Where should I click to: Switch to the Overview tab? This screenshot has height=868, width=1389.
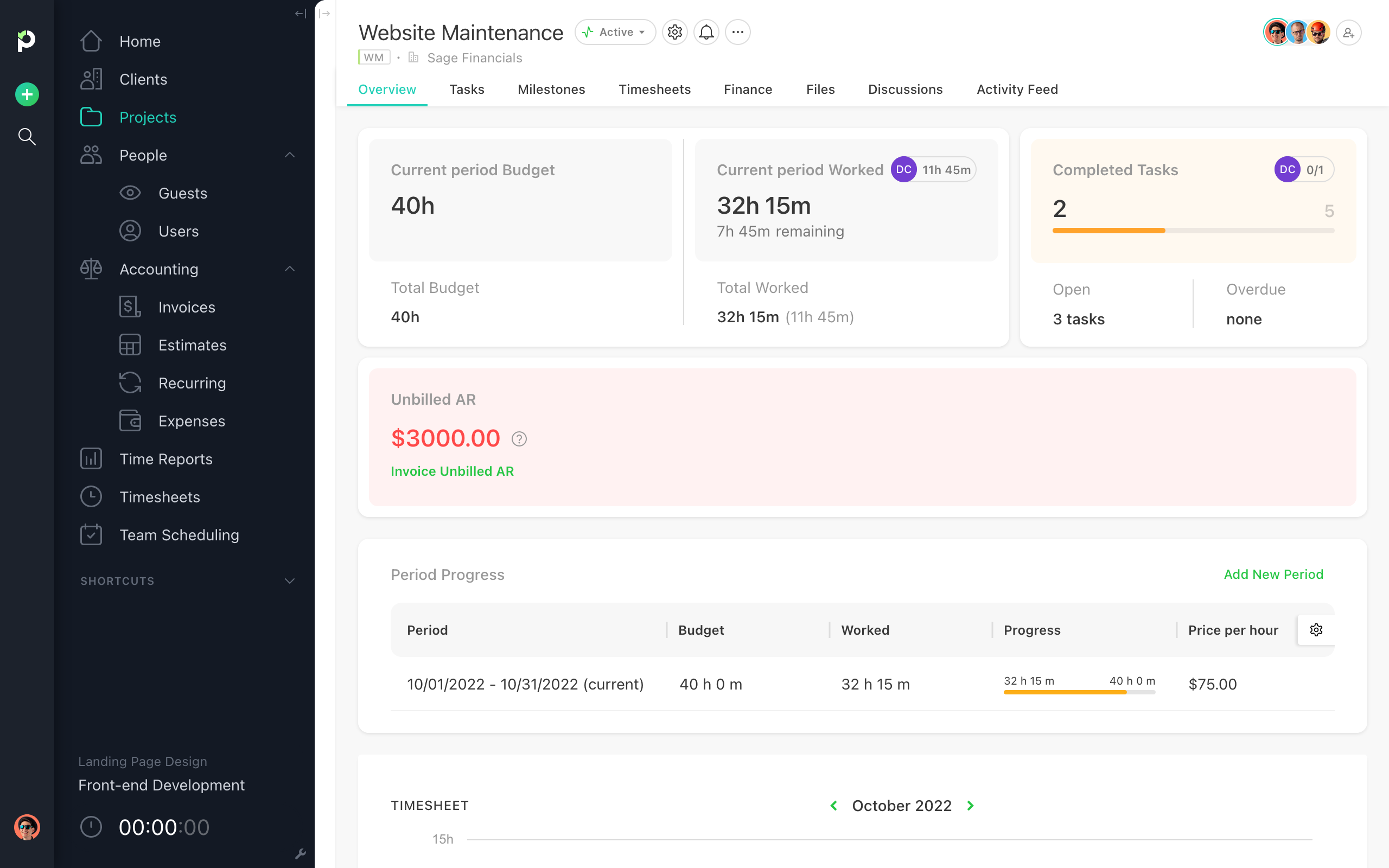[387, 90]
